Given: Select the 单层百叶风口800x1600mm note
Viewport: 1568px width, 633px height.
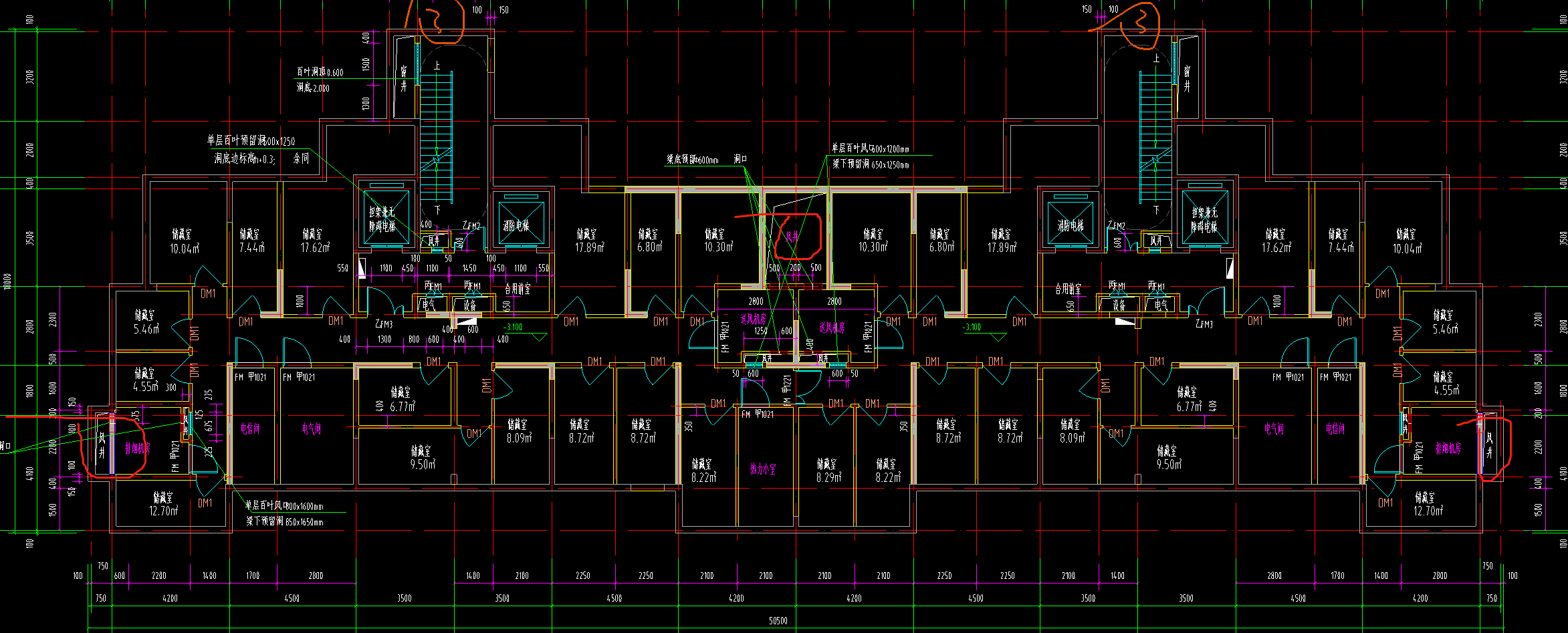Looking at the screenshot, I should tap(284, 506).
